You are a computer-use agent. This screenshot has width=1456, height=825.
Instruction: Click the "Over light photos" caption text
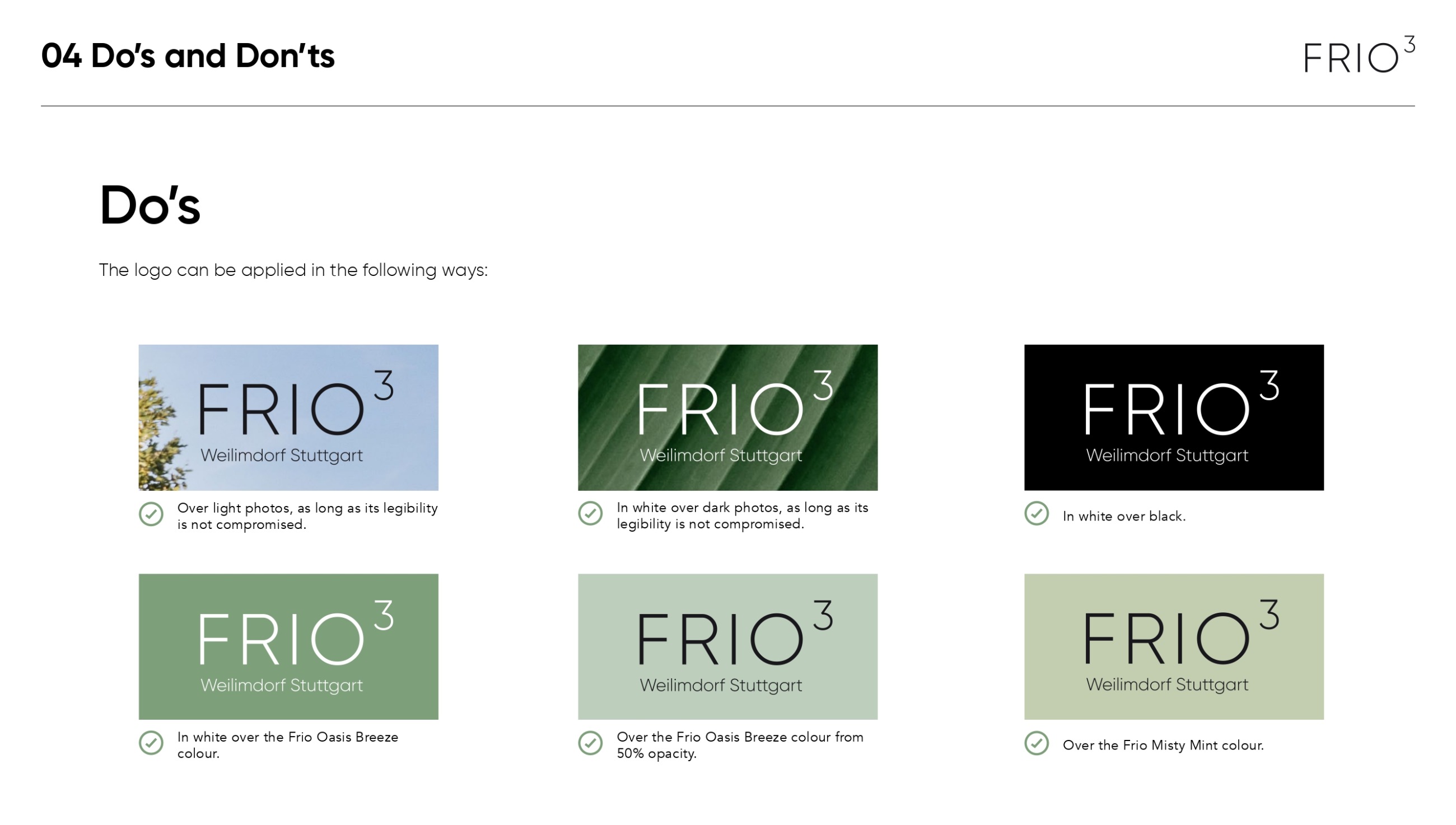click(x=307, y=516)
